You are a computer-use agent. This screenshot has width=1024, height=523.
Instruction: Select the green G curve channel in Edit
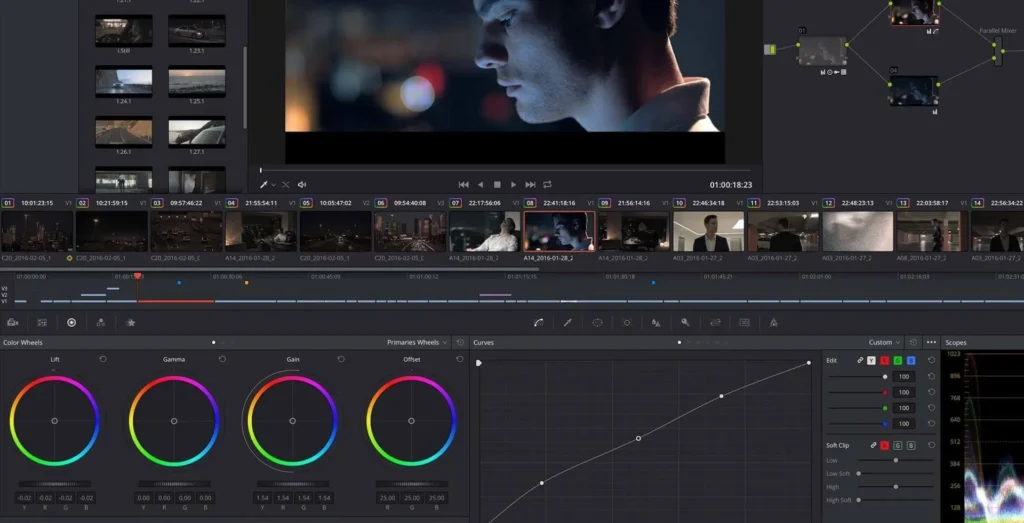[x=897, y=360]
